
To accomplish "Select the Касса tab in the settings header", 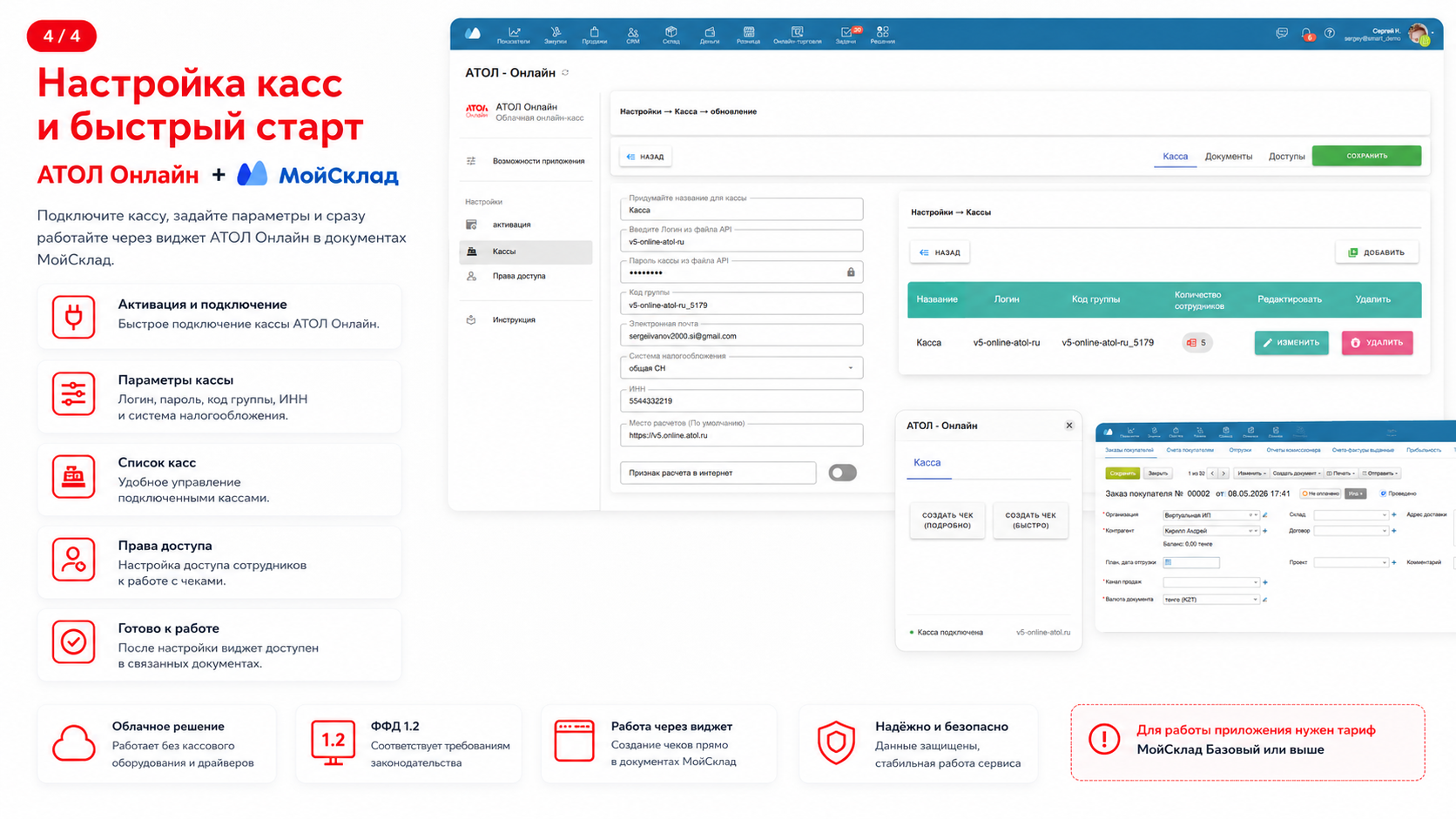I will click(x=1175, y=157).
